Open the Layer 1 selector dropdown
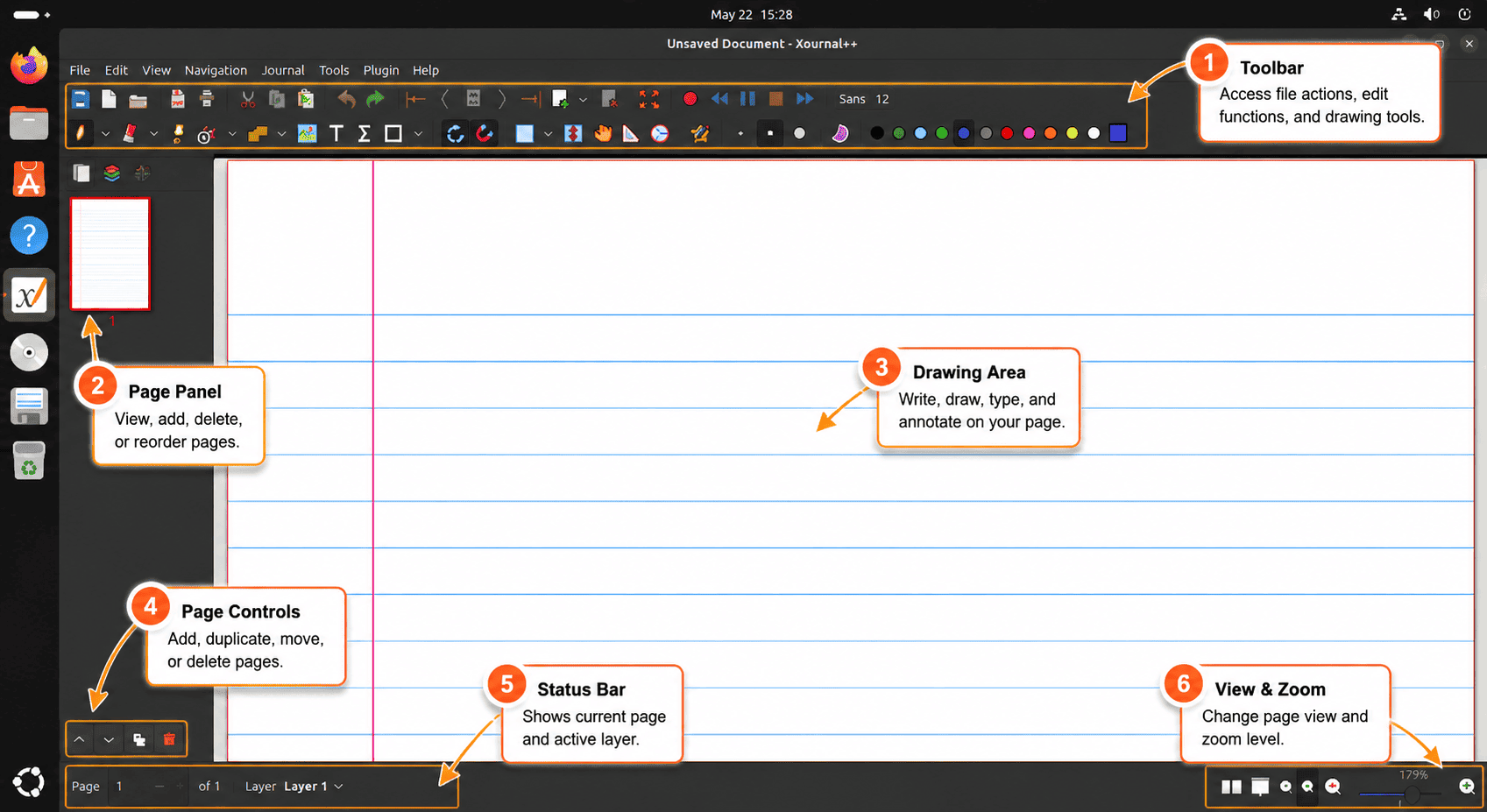The height and width of the screenshot is (812, 1487). click(x=313, y=787)
